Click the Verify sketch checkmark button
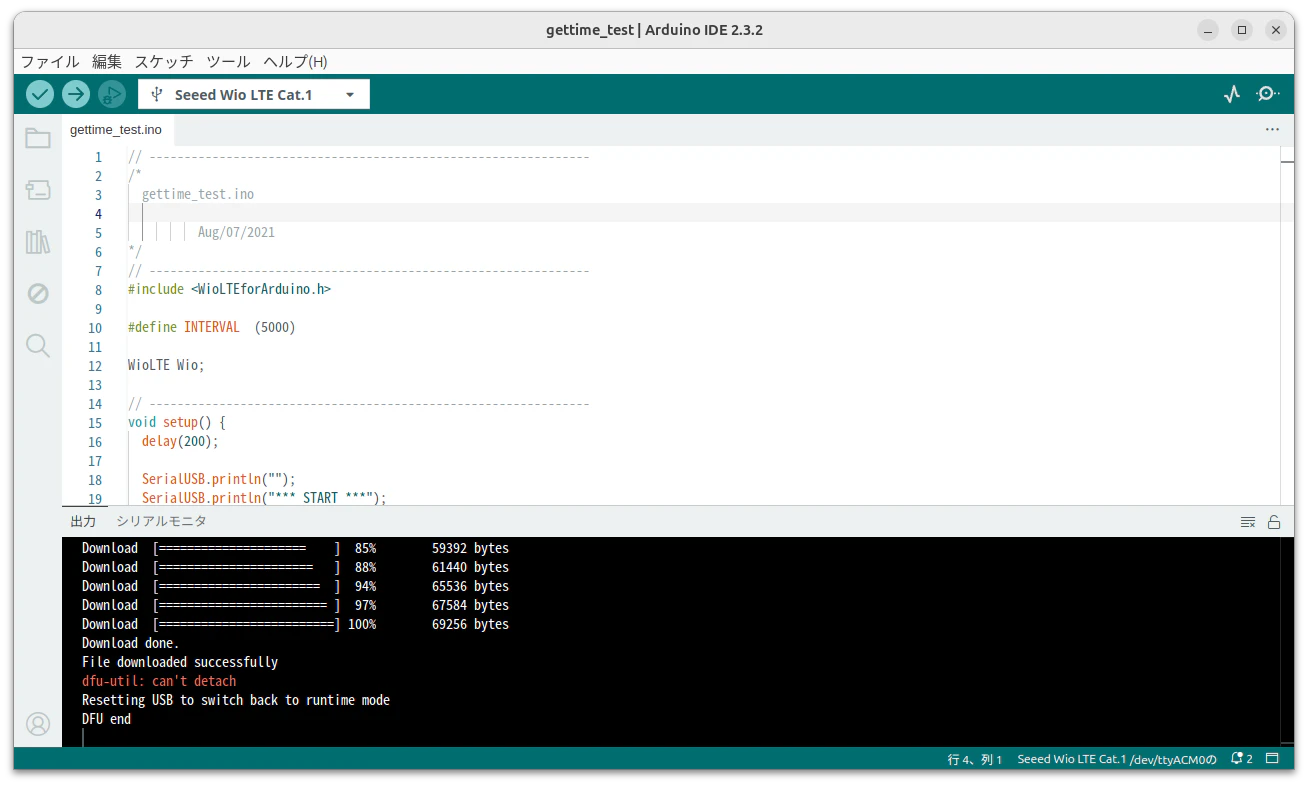This screenshot has height=786, width=1308. coord(40,94)
